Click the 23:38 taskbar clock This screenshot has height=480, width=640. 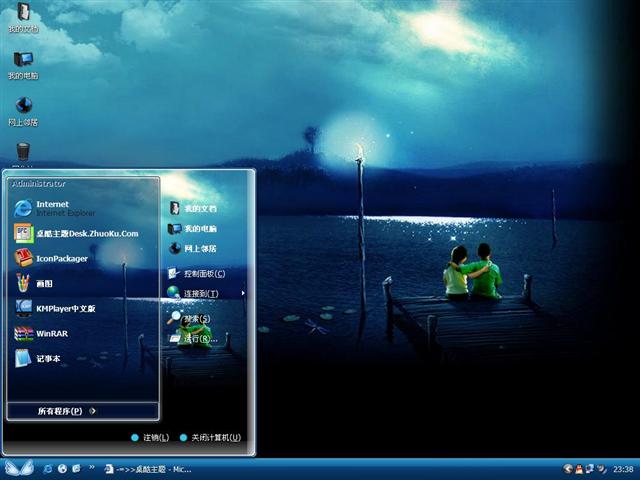tap(623, 469)
